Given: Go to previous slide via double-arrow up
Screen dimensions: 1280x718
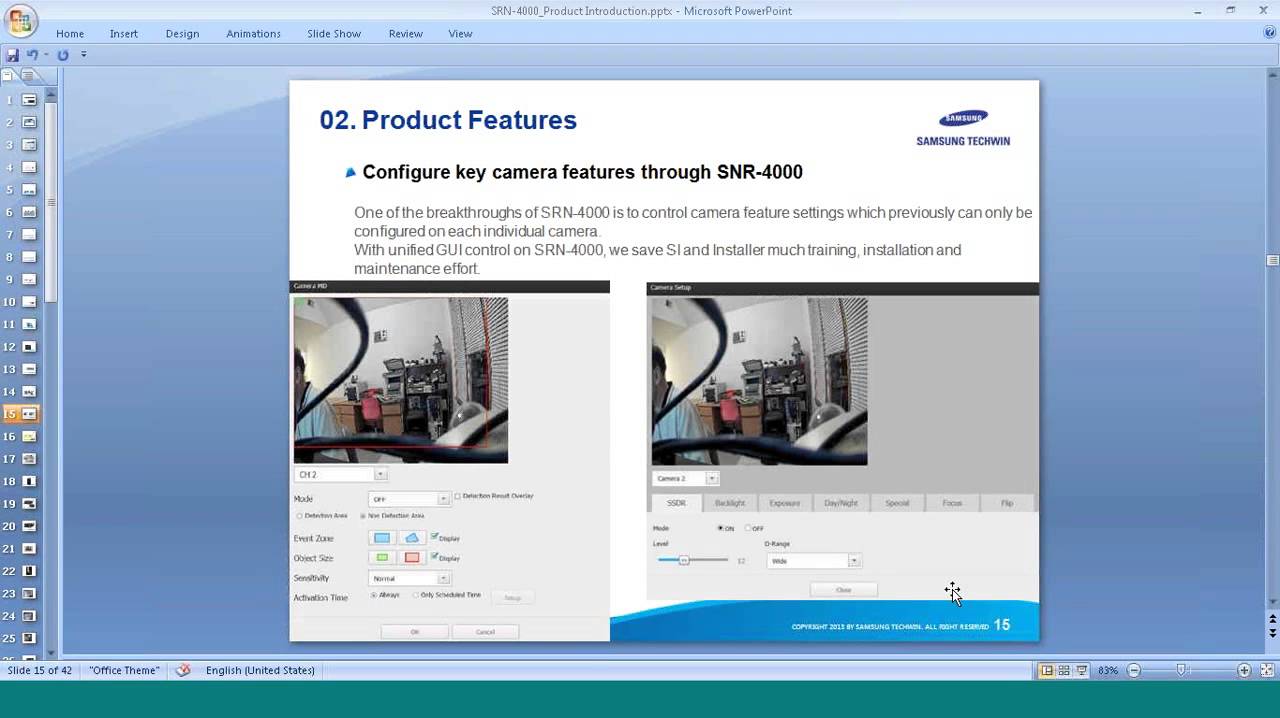Looking at the screenshot, I should [1273, 621].
